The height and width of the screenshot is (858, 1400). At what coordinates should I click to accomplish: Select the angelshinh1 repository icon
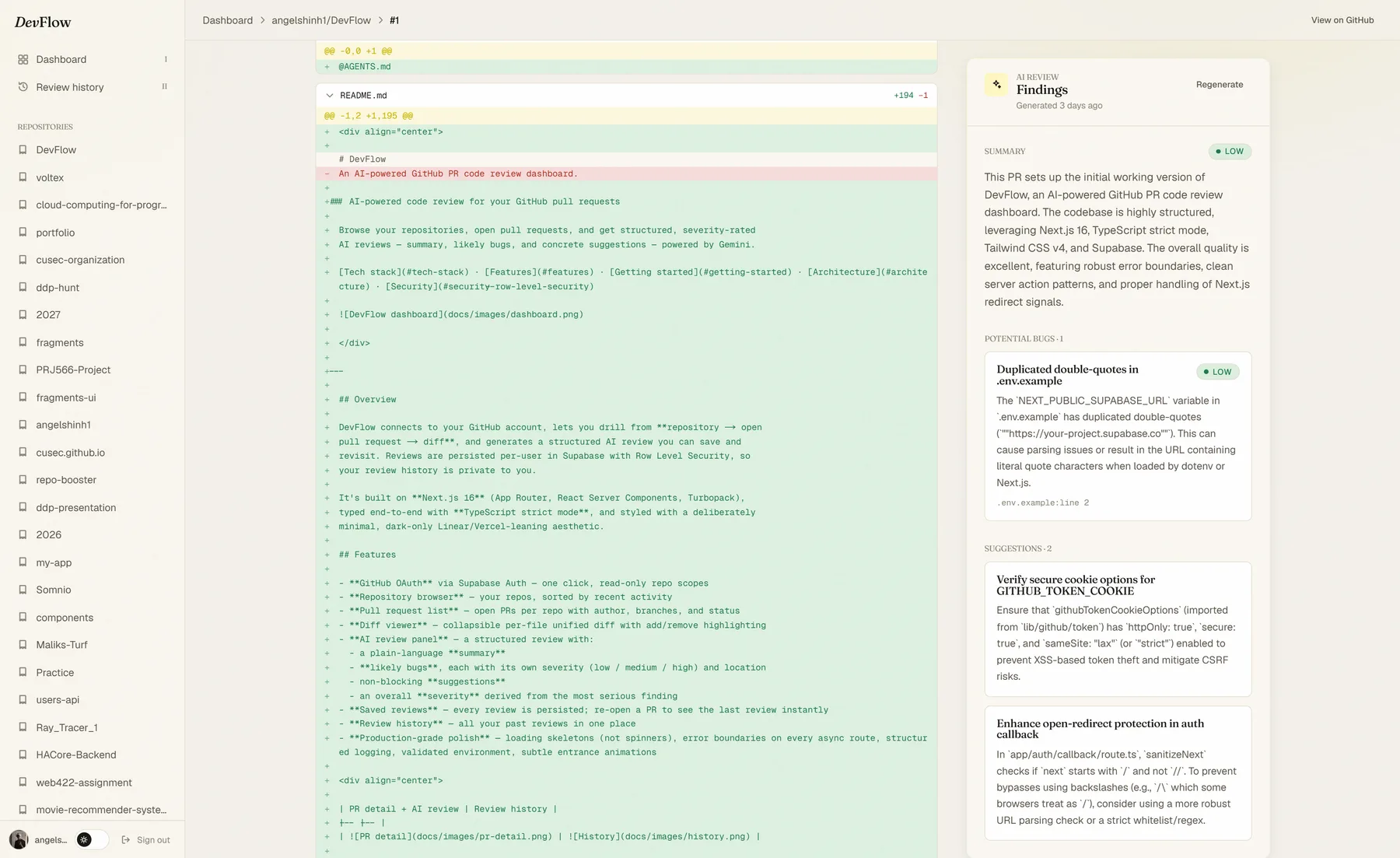point(23,425)
